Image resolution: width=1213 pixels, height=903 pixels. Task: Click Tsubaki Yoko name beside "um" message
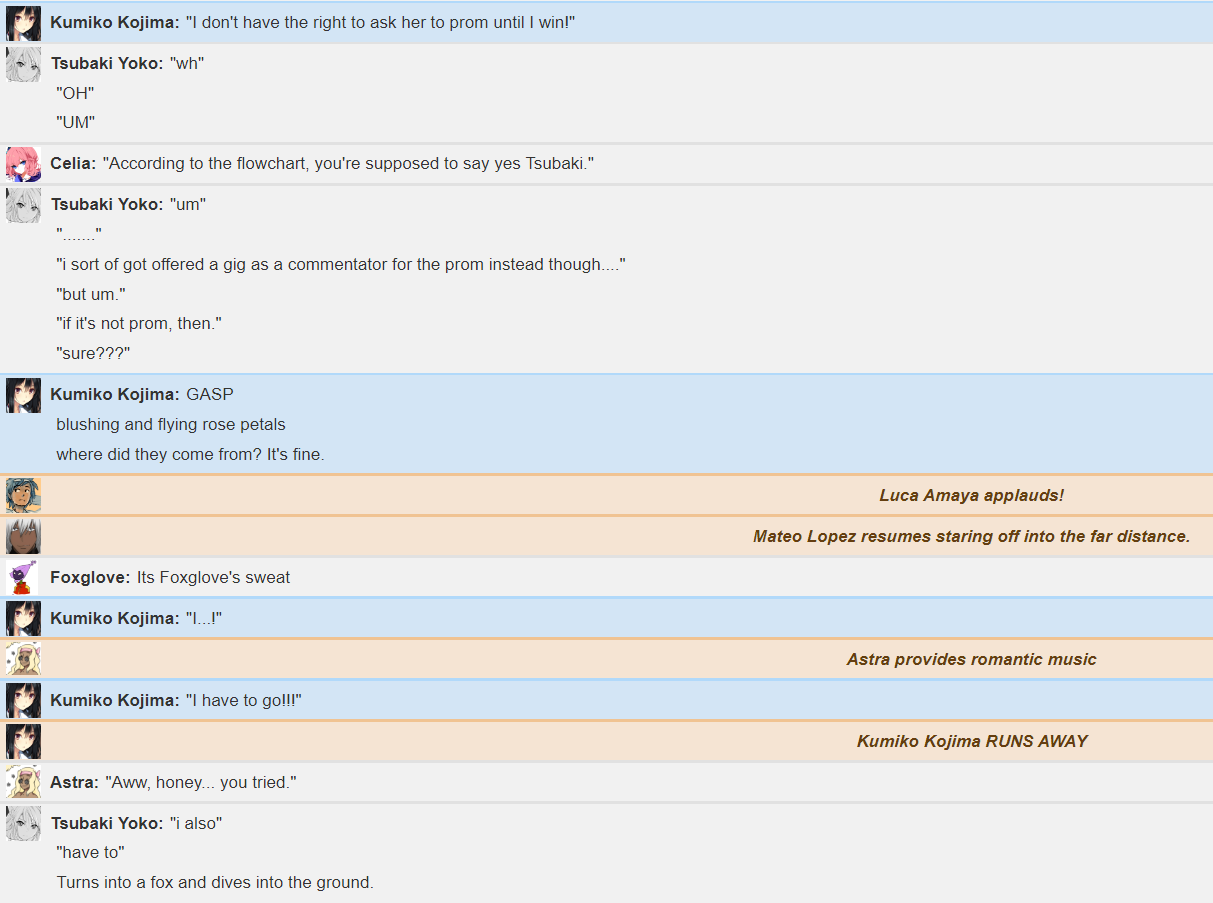tap(107, 204)
